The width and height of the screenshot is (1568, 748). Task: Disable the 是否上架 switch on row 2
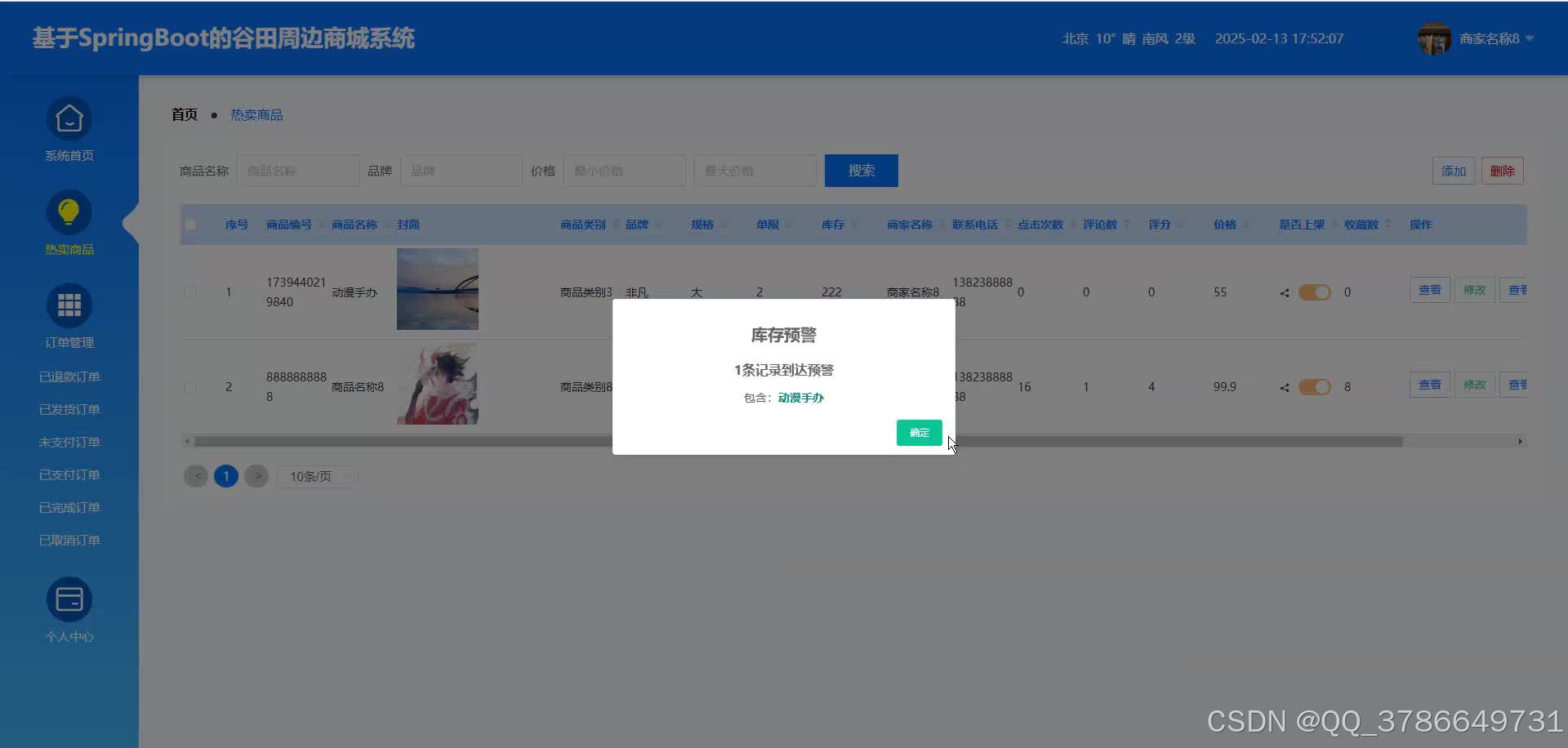[x=1313, y=387]
